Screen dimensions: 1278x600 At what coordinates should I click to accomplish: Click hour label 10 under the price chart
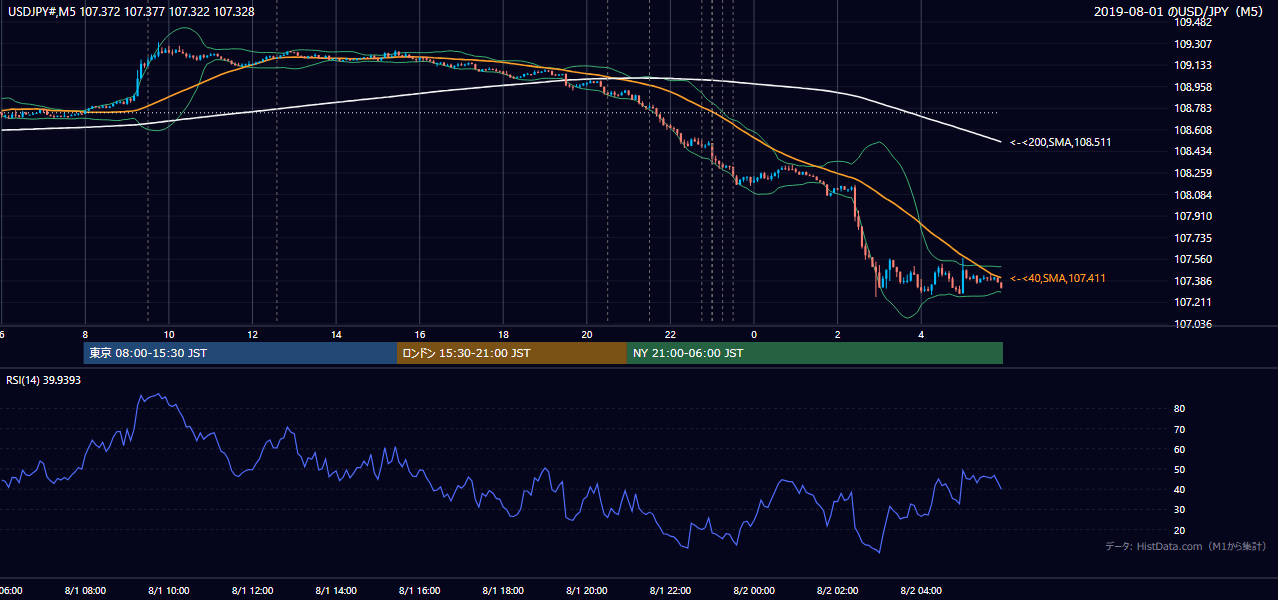(169, 334)
